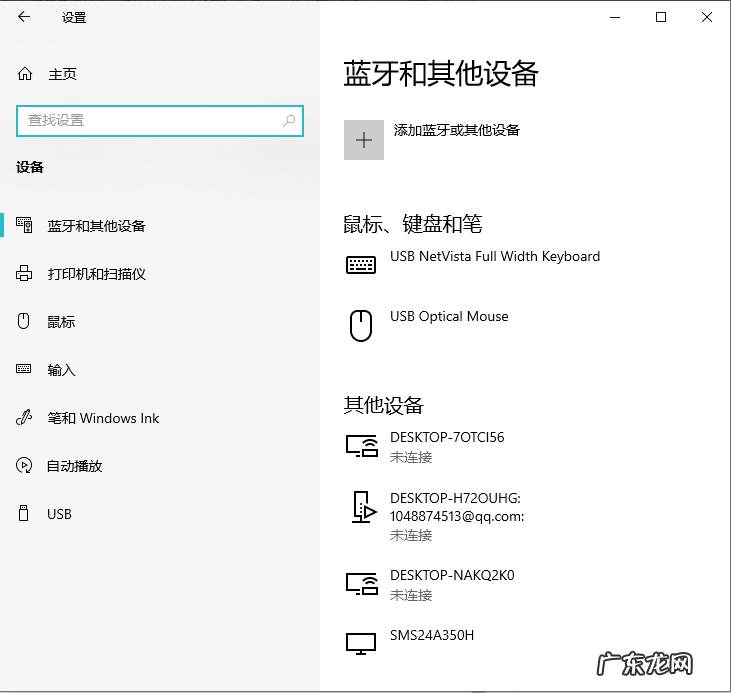Maximize the 设置 window
The height and width of the screenshot is (693, 731).
[661, 17]
